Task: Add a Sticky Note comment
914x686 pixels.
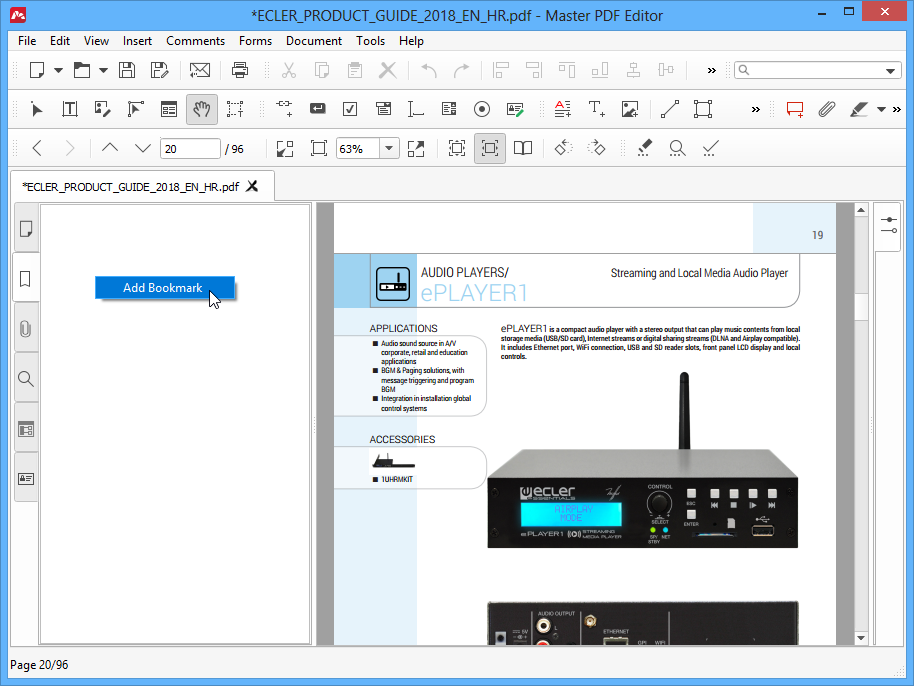Action: click(x=795, y=110)
